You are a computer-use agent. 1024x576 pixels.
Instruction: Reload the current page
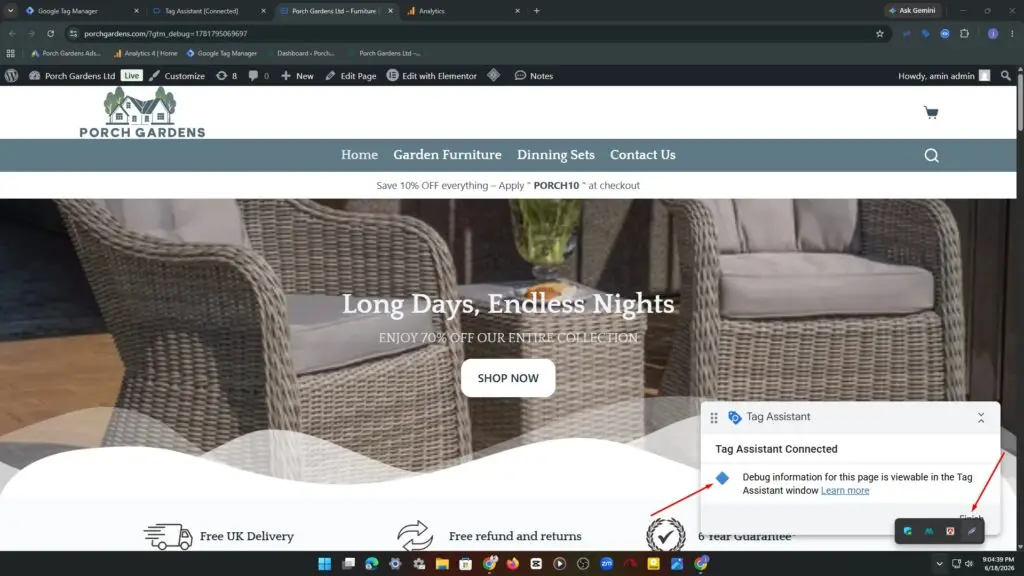pos(50,33)
